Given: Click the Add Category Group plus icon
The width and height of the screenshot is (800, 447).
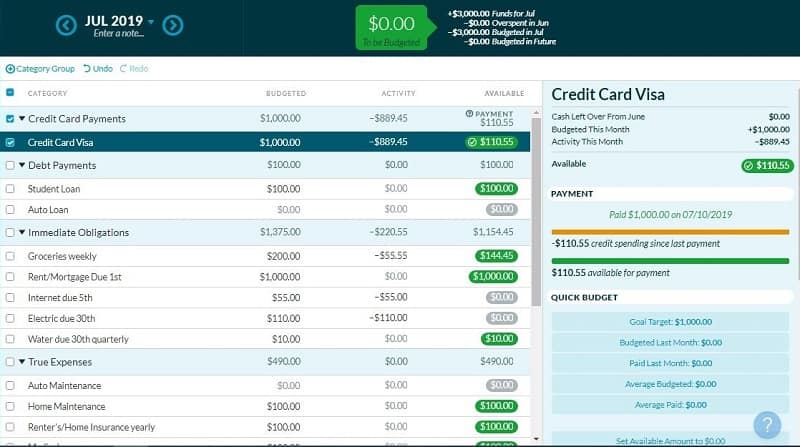Looking at the screenshot, I should (10, 69).
